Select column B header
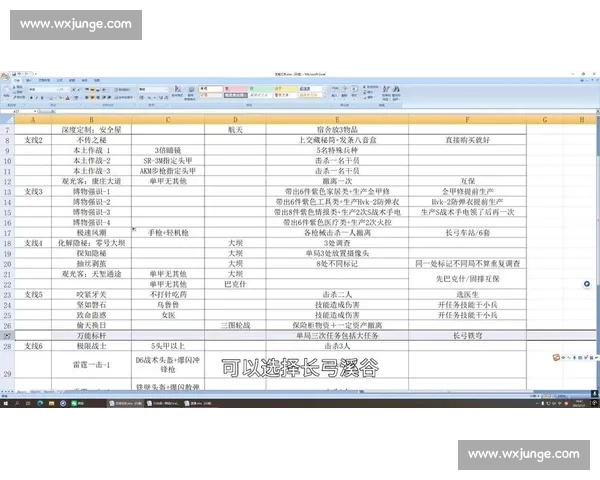This screenshot has width=600, height=480. coord(91,120)
